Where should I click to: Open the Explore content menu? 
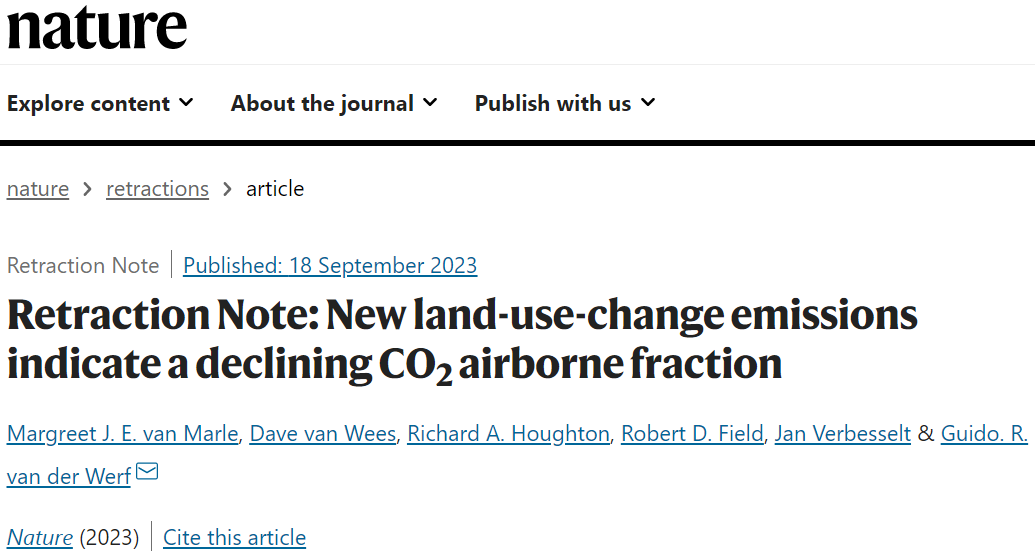[100, 103]
